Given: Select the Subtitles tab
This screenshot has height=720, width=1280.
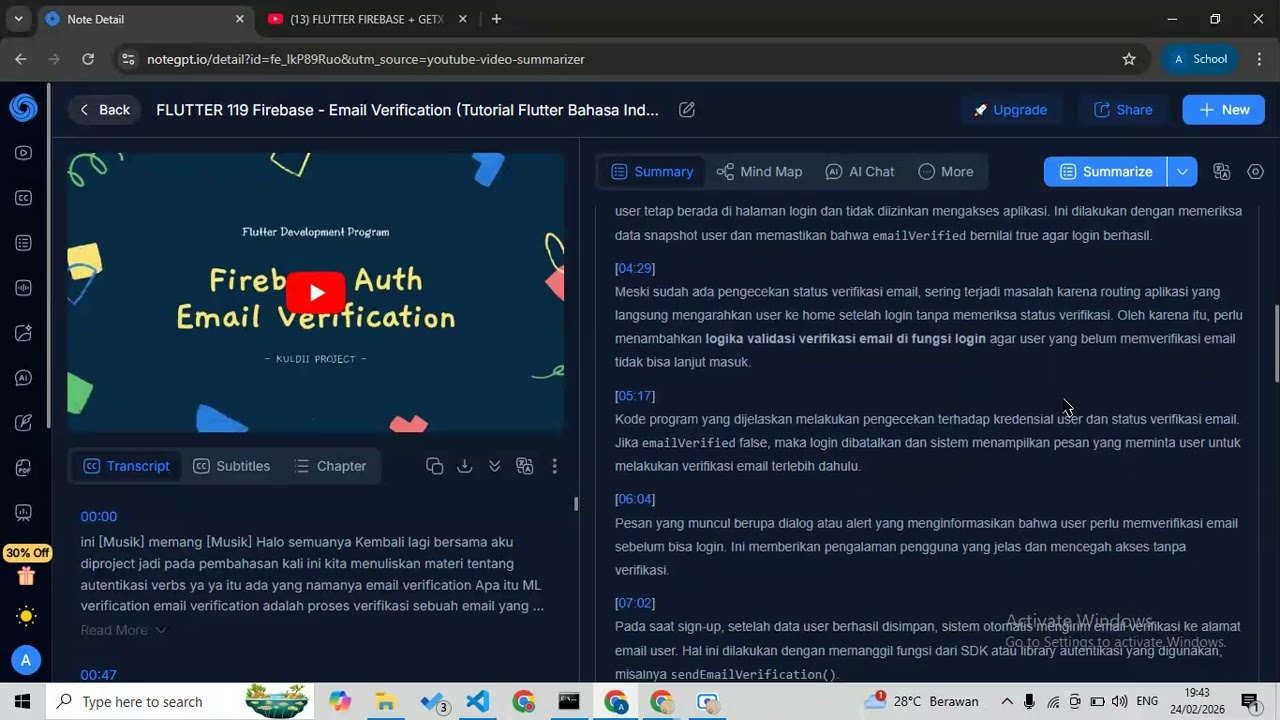Looking at the screenshot, I should coord(231,466).
